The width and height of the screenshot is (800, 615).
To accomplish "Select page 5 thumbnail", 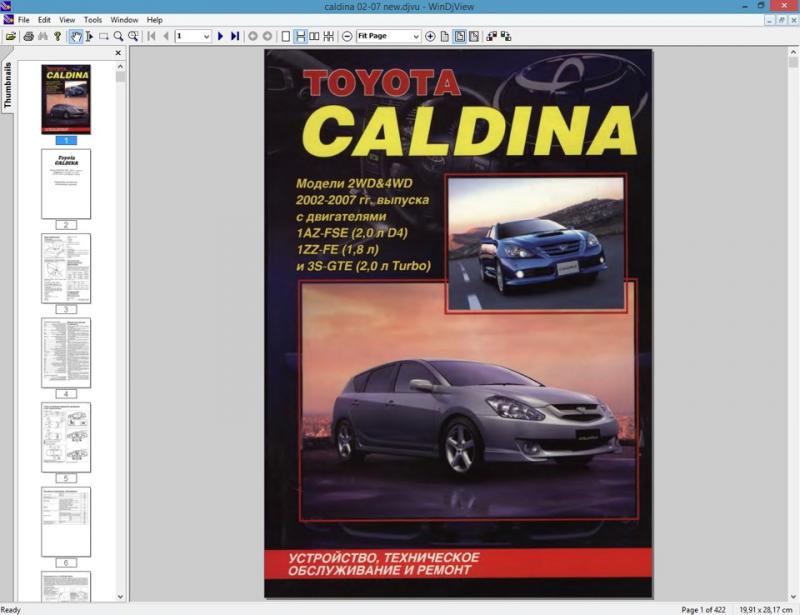I will [66, 437].
